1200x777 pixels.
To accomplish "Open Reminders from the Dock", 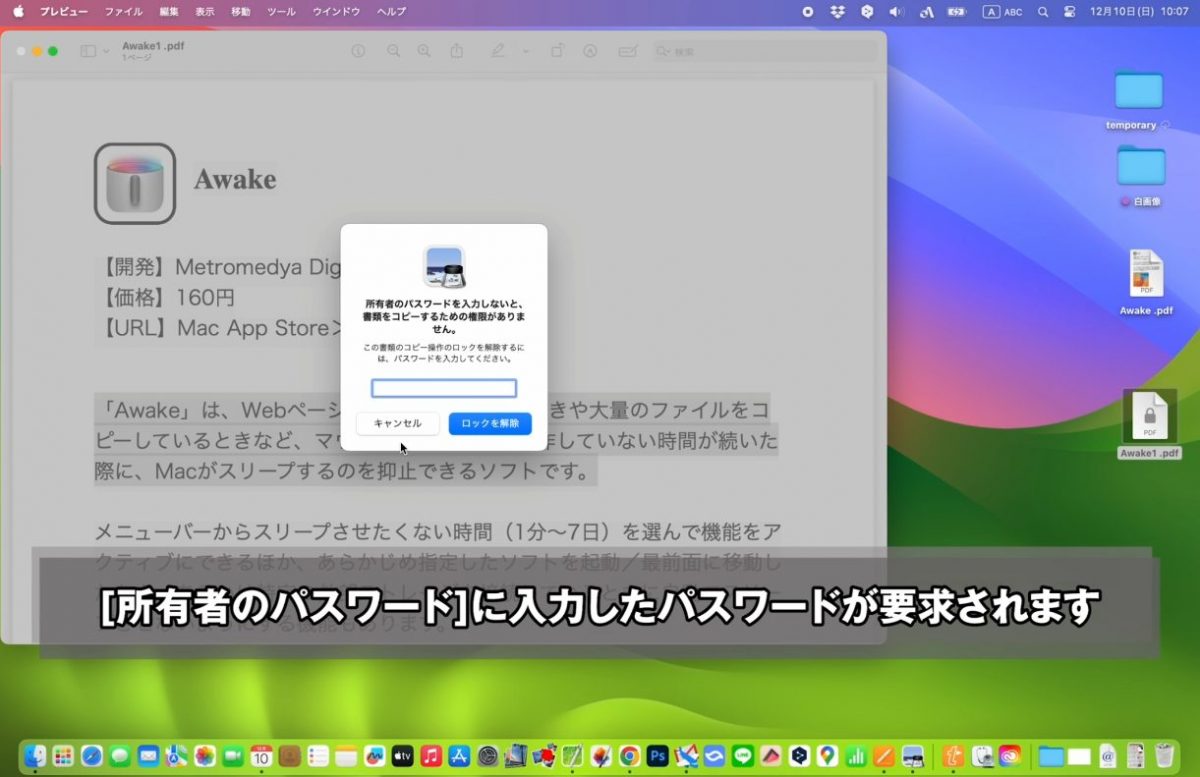I will click(x=318, y=755).
